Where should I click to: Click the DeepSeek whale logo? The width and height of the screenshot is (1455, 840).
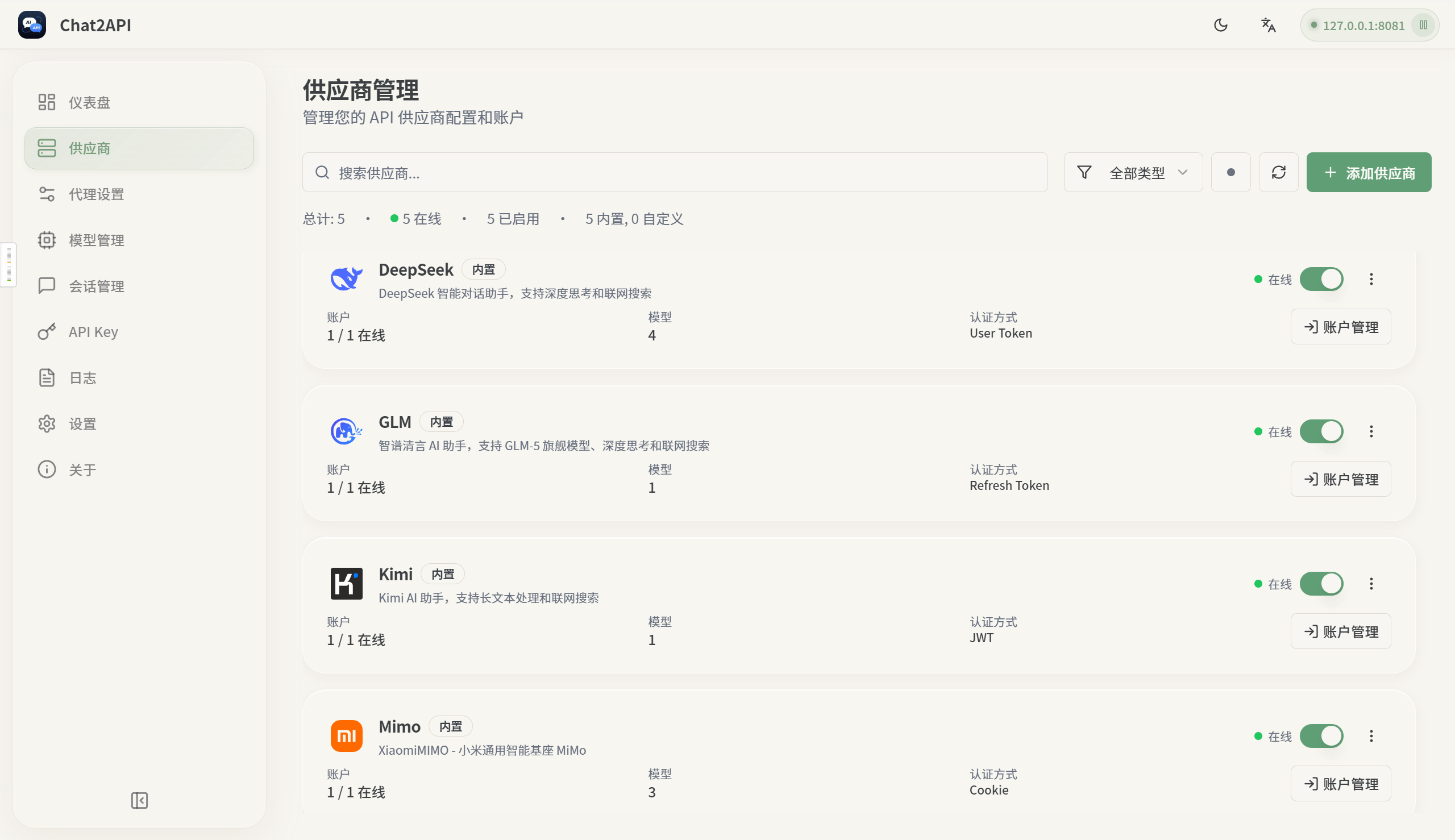click(346, 278)
